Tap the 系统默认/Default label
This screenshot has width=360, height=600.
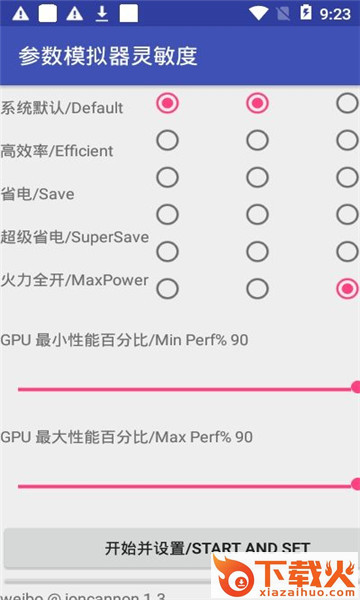tap(62, 108)
